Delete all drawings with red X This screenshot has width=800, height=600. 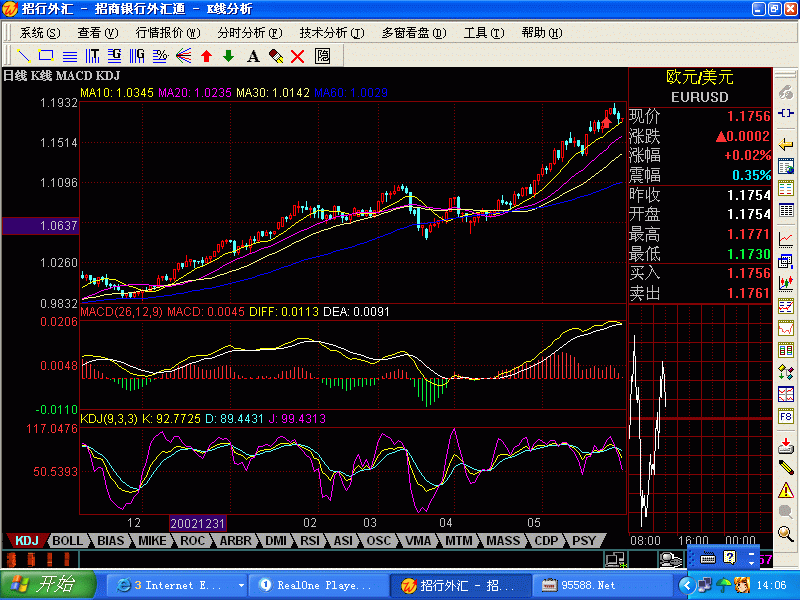tap(297, 56)
